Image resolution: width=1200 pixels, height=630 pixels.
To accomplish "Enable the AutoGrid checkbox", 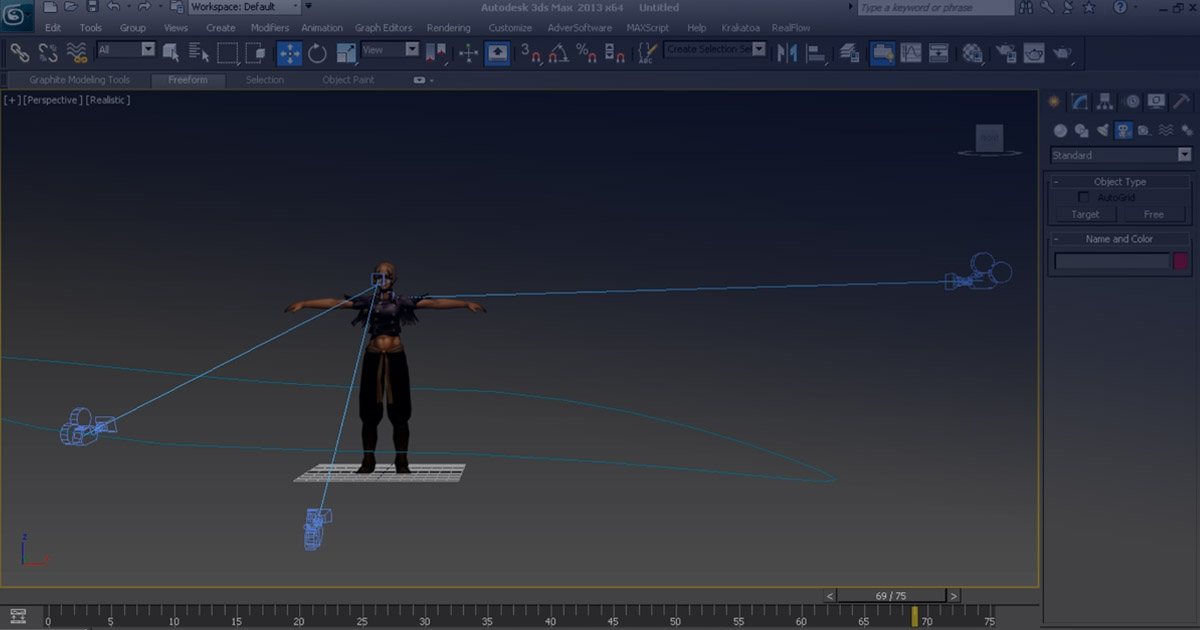I will 1084,196.
